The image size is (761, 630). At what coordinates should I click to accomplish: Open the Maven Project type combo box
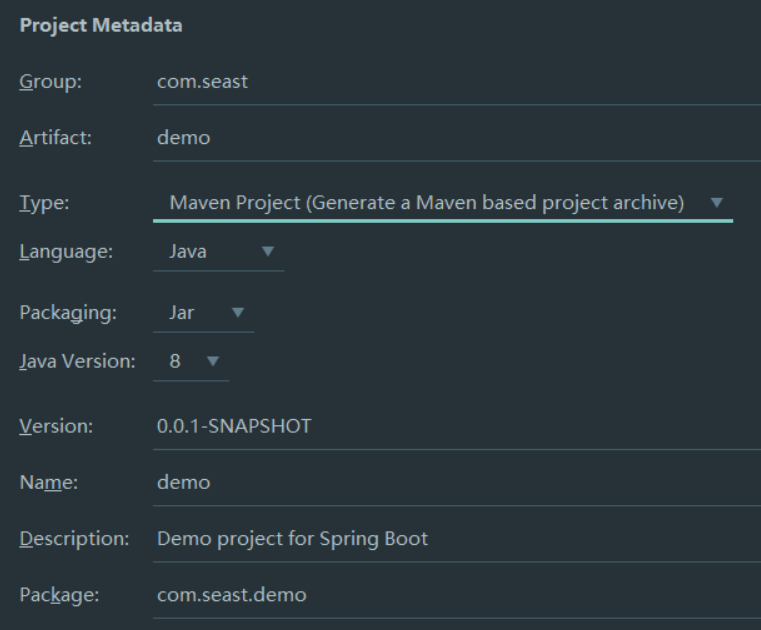(443, 203)
